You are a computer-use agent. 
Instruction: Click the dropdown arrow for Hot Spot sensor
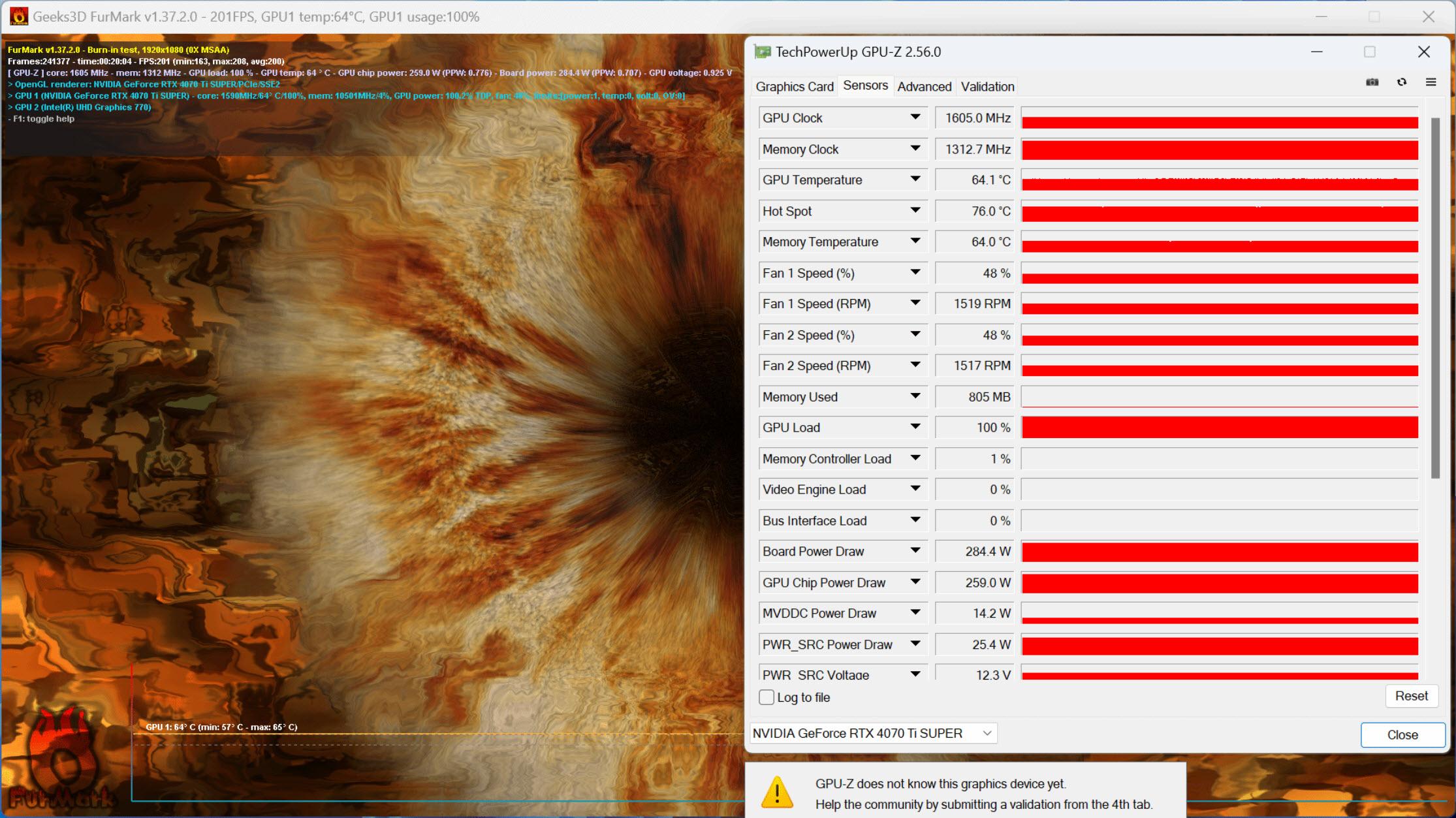(x=915, y=211)
